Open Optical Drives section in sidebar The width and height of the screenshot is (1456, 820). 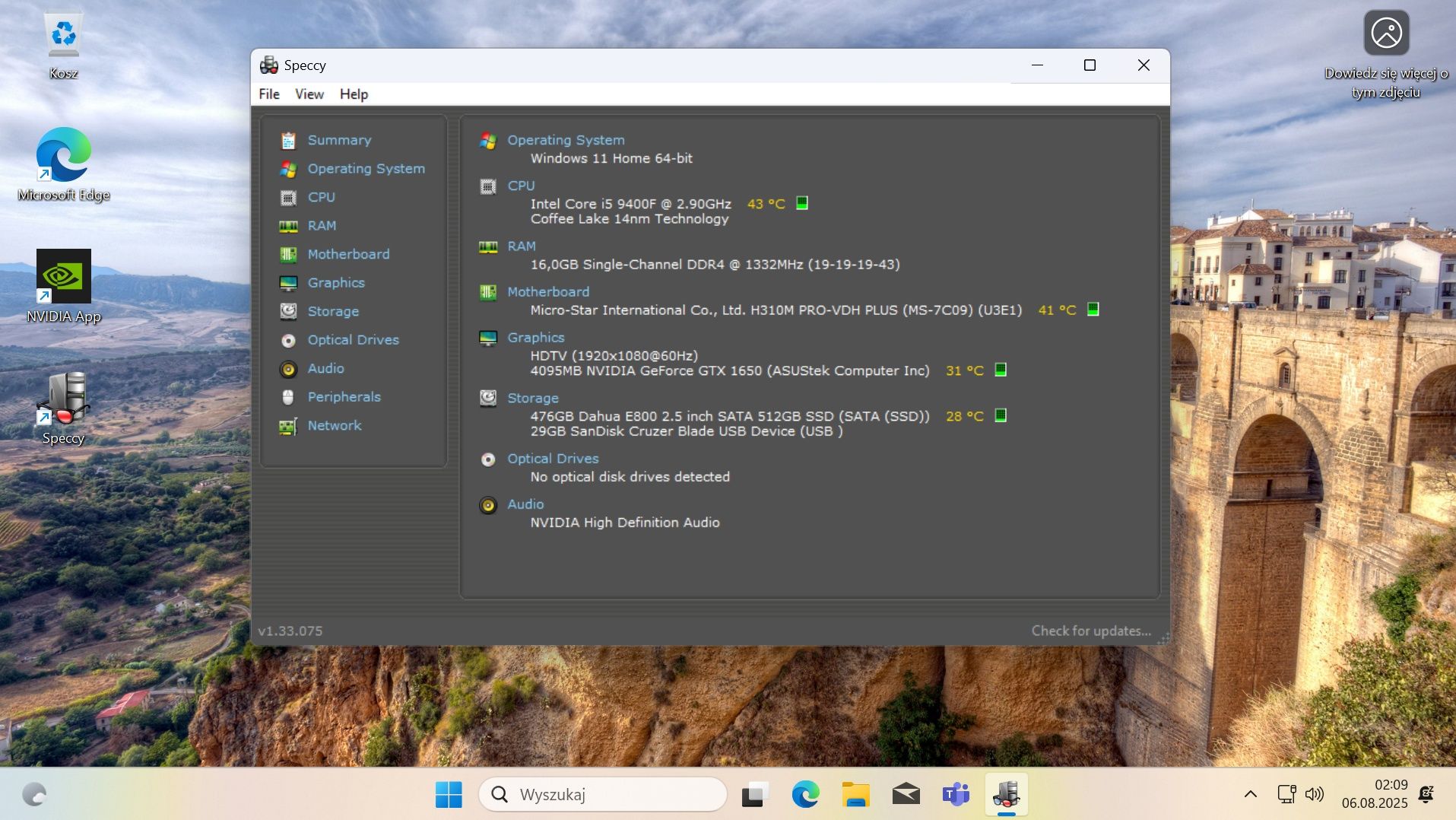(353, 340)
